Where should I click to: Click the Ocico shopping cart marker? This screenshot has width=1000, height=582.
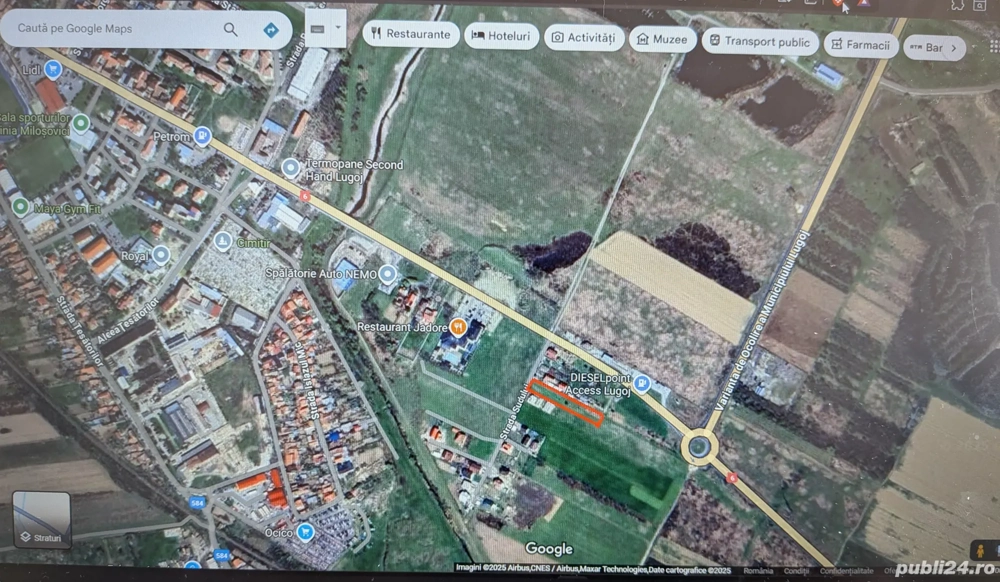click(x=305, y=532)
